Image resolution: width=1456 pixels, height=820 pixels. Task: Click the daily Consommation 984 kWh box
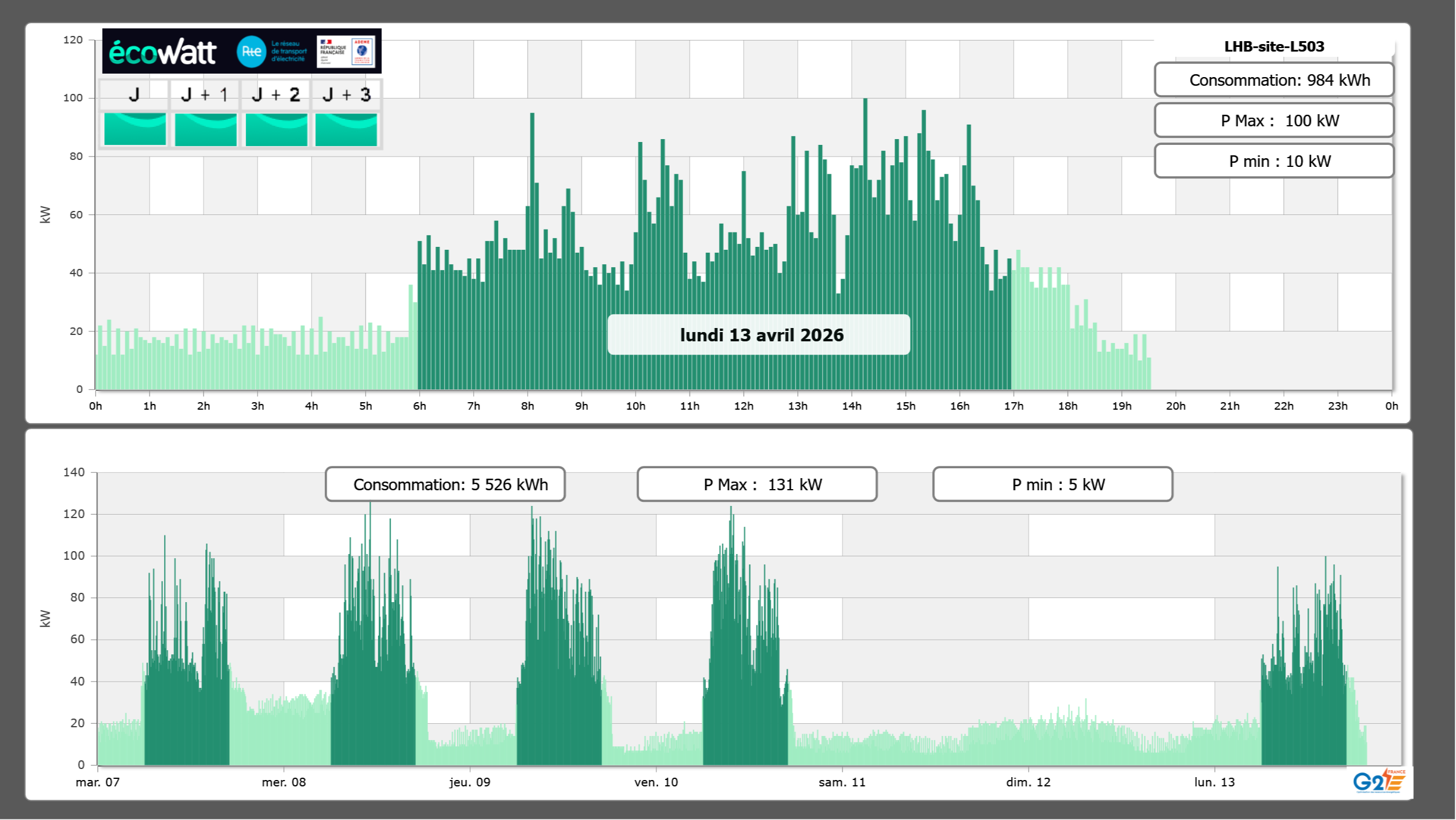click(1273, 80)
